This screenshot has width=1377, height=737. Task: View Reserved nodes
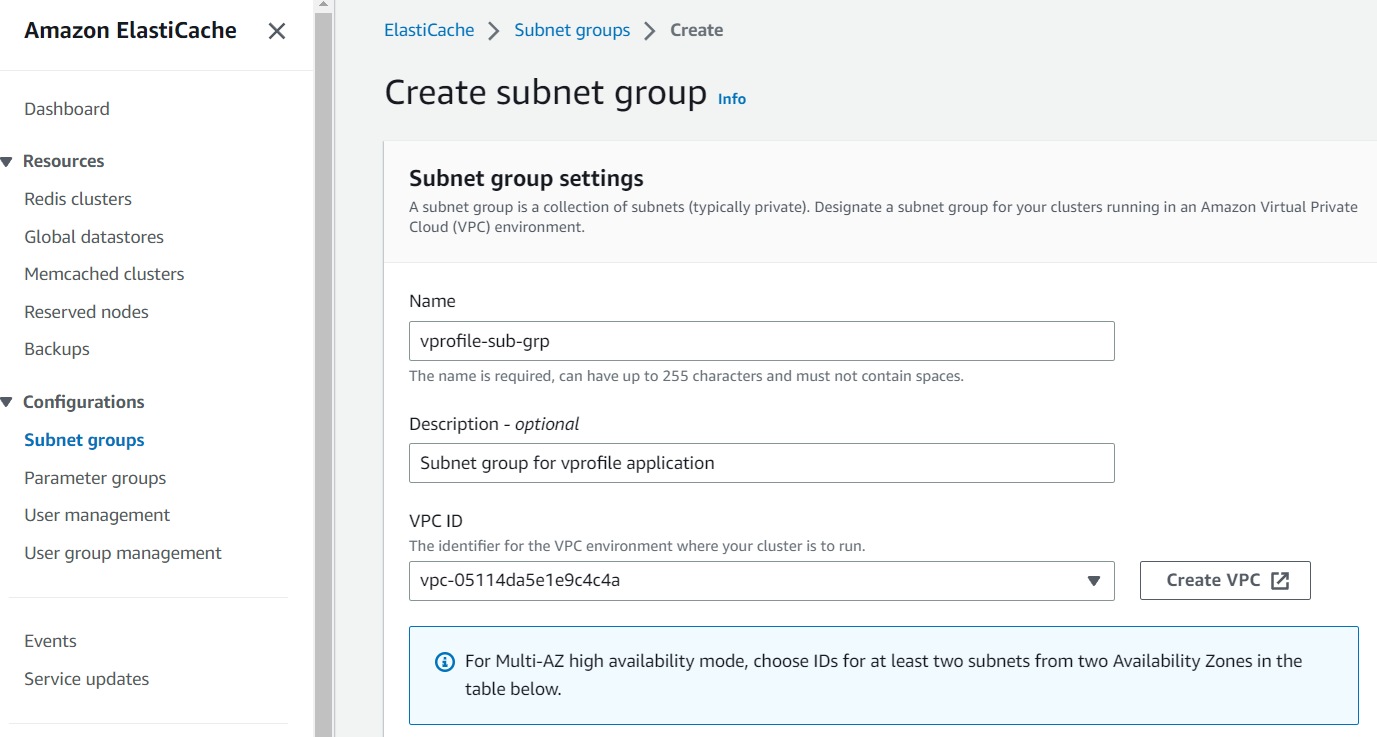[86, 311]
